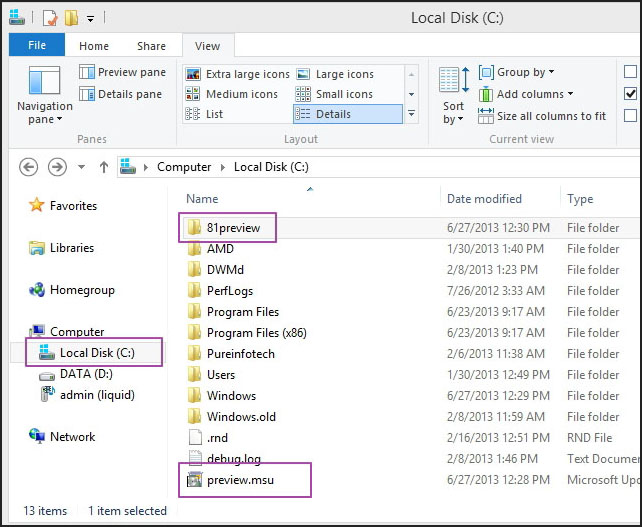Screen dimensions: 642x527
Task: Select the Users folder
Action: click(211, 375)
